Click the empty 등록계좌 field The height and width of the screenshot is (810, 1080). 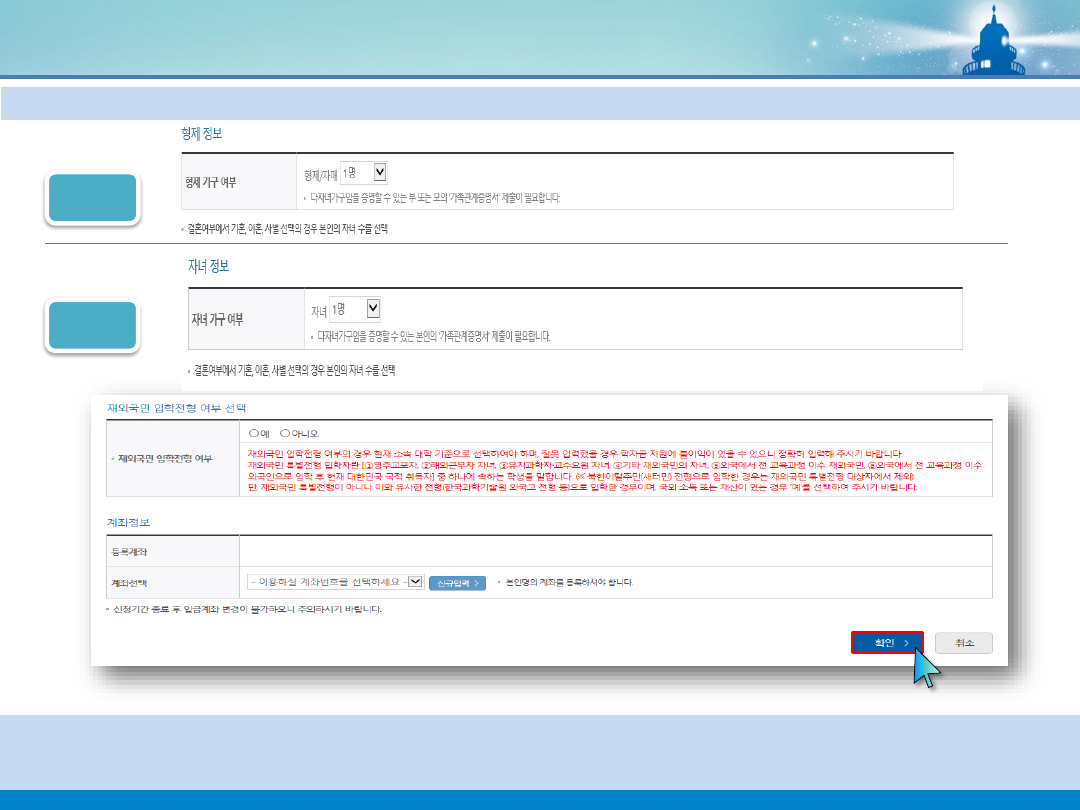[x=614, y=551]
